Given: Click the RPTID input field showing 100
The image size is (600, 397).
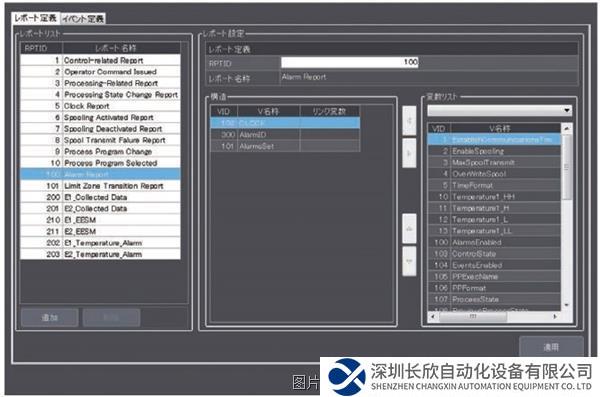Looking at the screenshot, I should [x=350, y=62].
